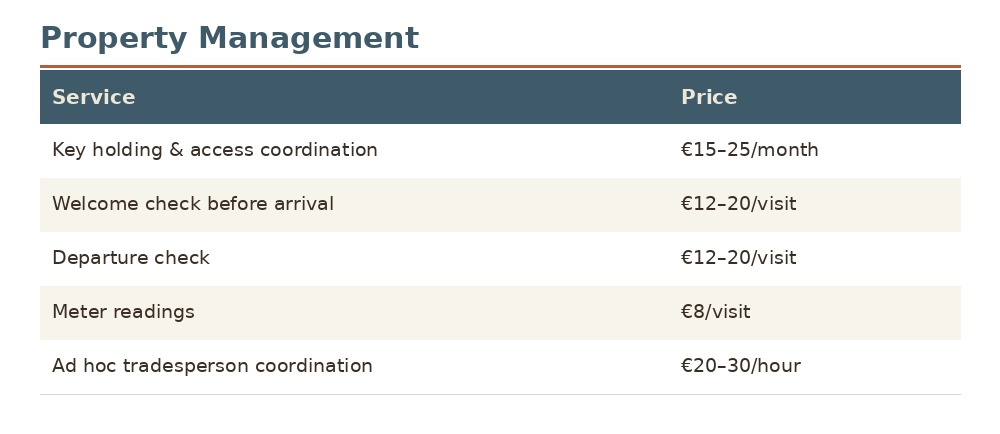Select Ad hoc tradesperson coordination row

500,366
